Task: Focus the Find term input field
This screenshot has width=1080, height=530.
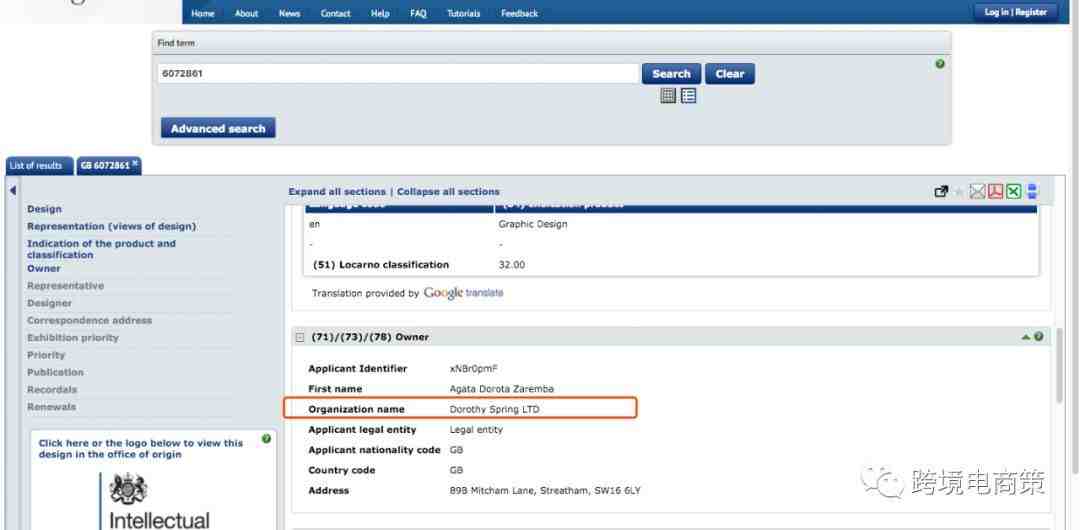Action: pos(398,73)
